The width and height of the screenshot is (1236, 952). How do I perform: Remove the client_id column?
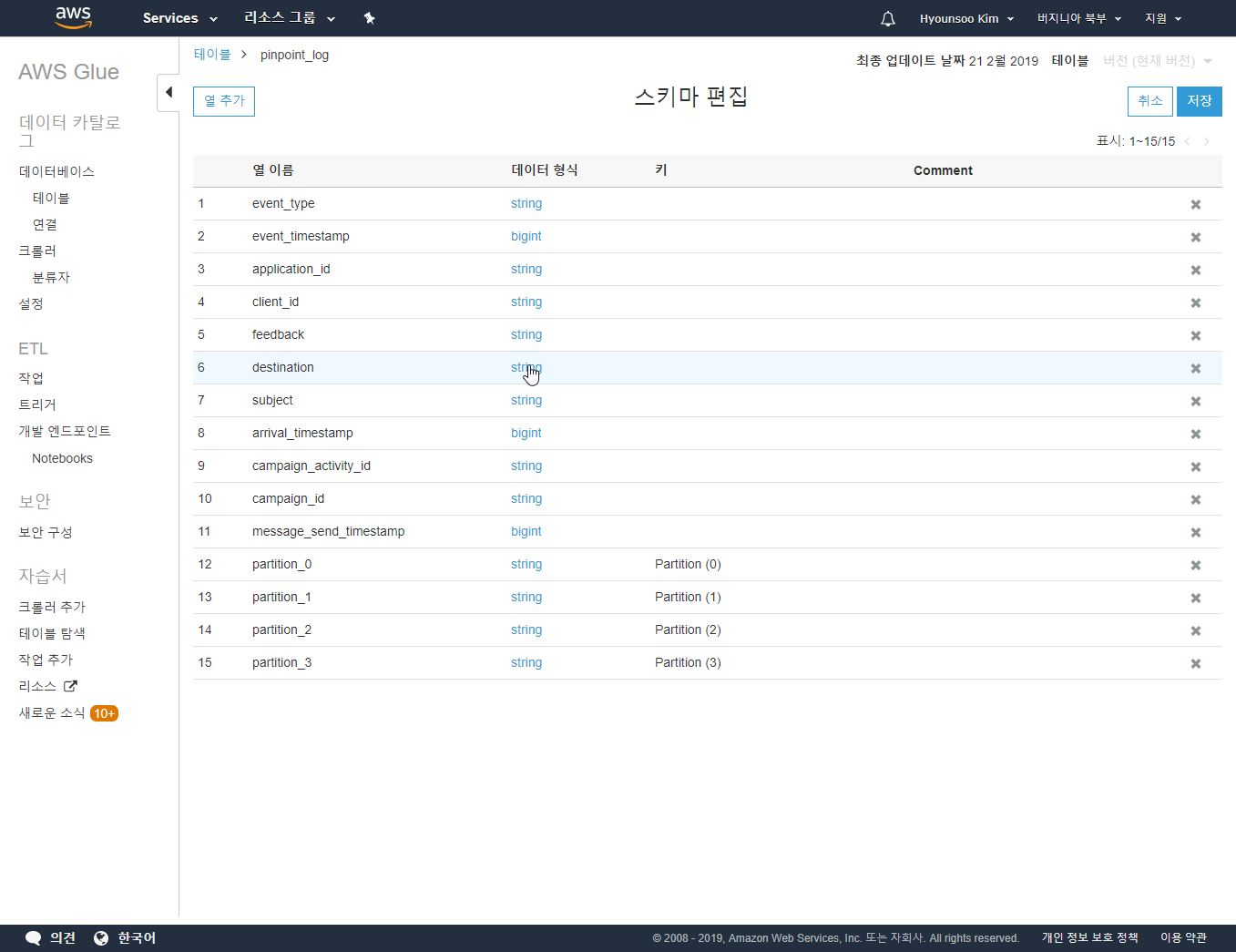point(1196,302)
